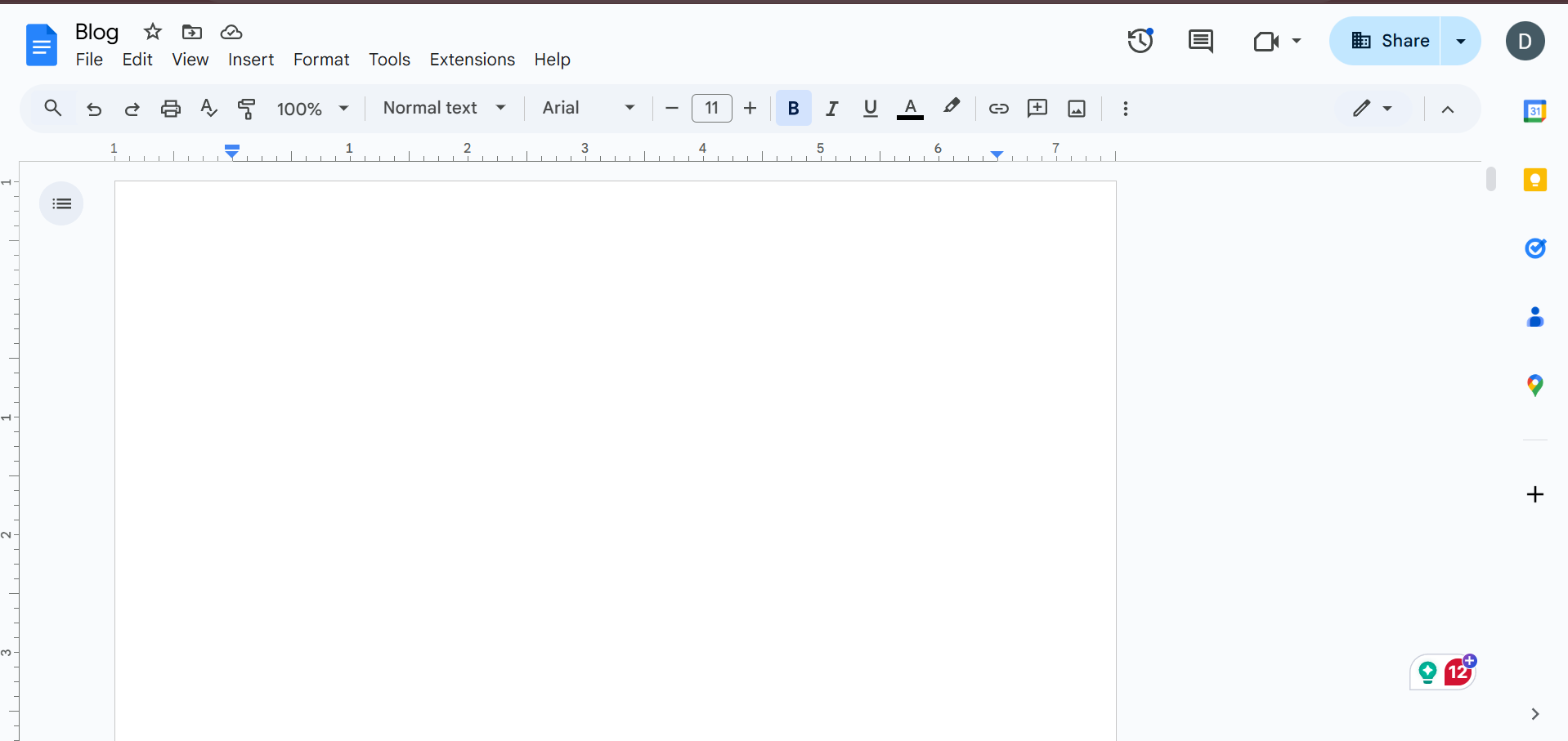Open Google Tasks in the side panel
Image resolution: width=1568 pixels, height=741 pixels.
[x=1536, y=248]
